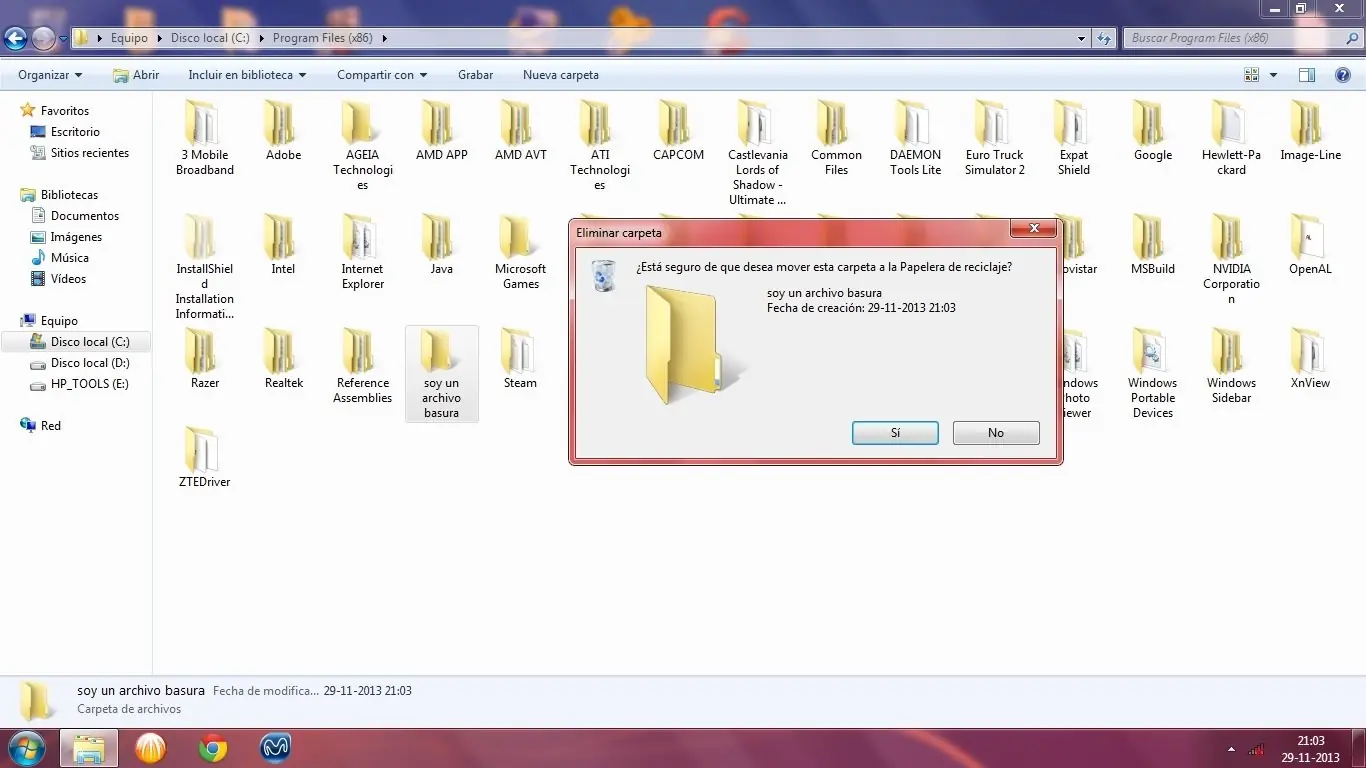
Task: Select the Windows Portable Devices folder
Action: [1153, 374]
